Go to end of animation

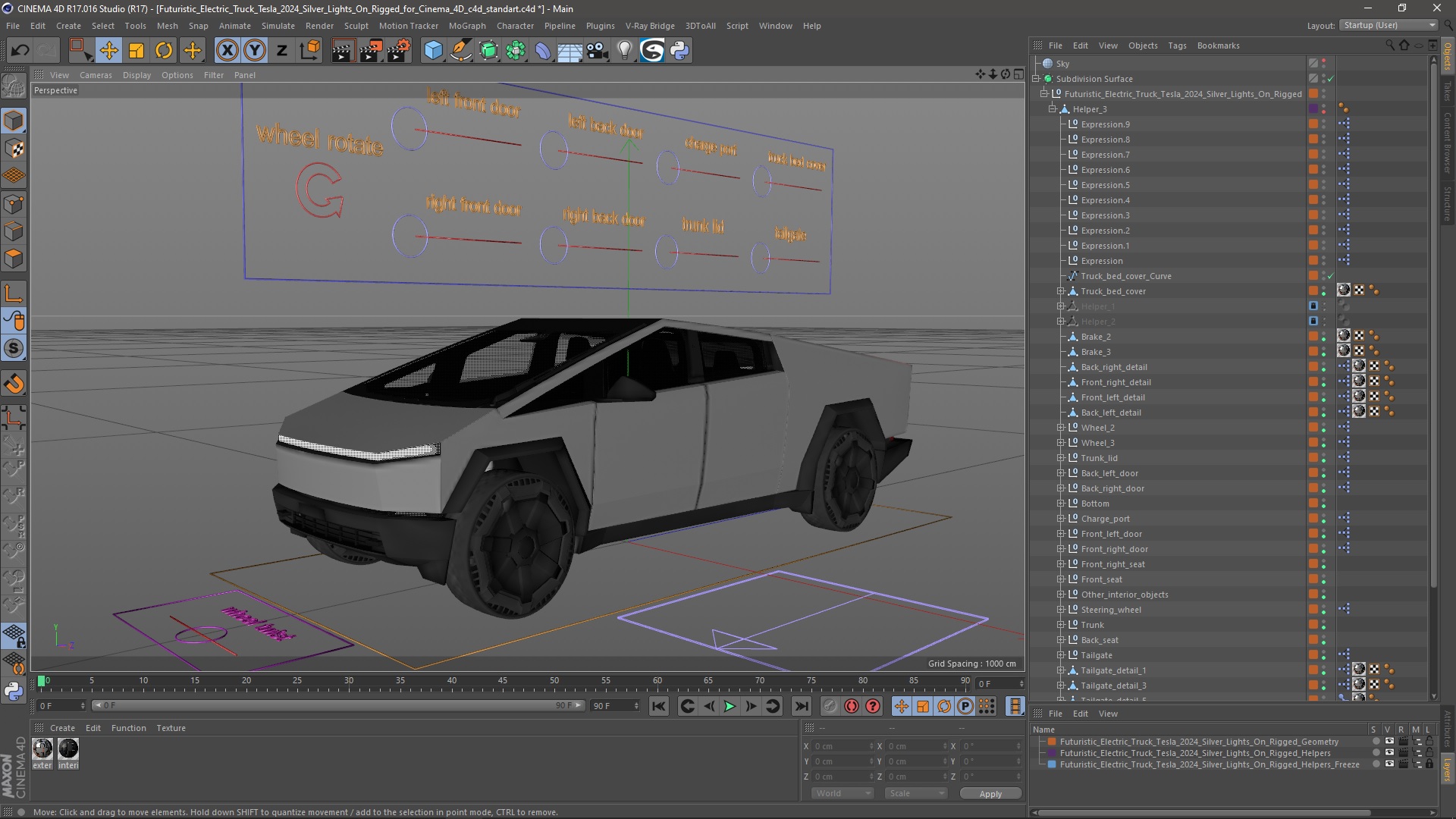801,706
